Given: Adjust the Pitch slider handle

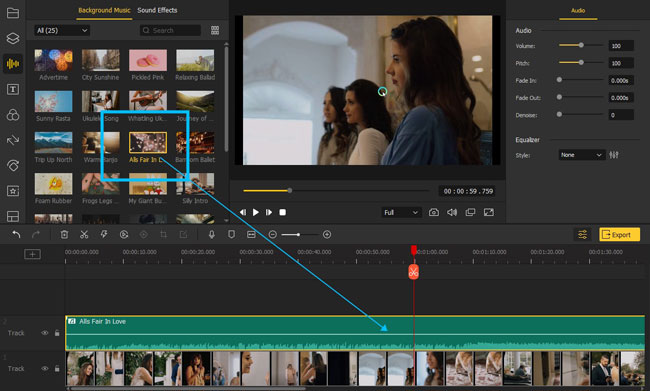Looking at the screenshot, I should point(581,62).
